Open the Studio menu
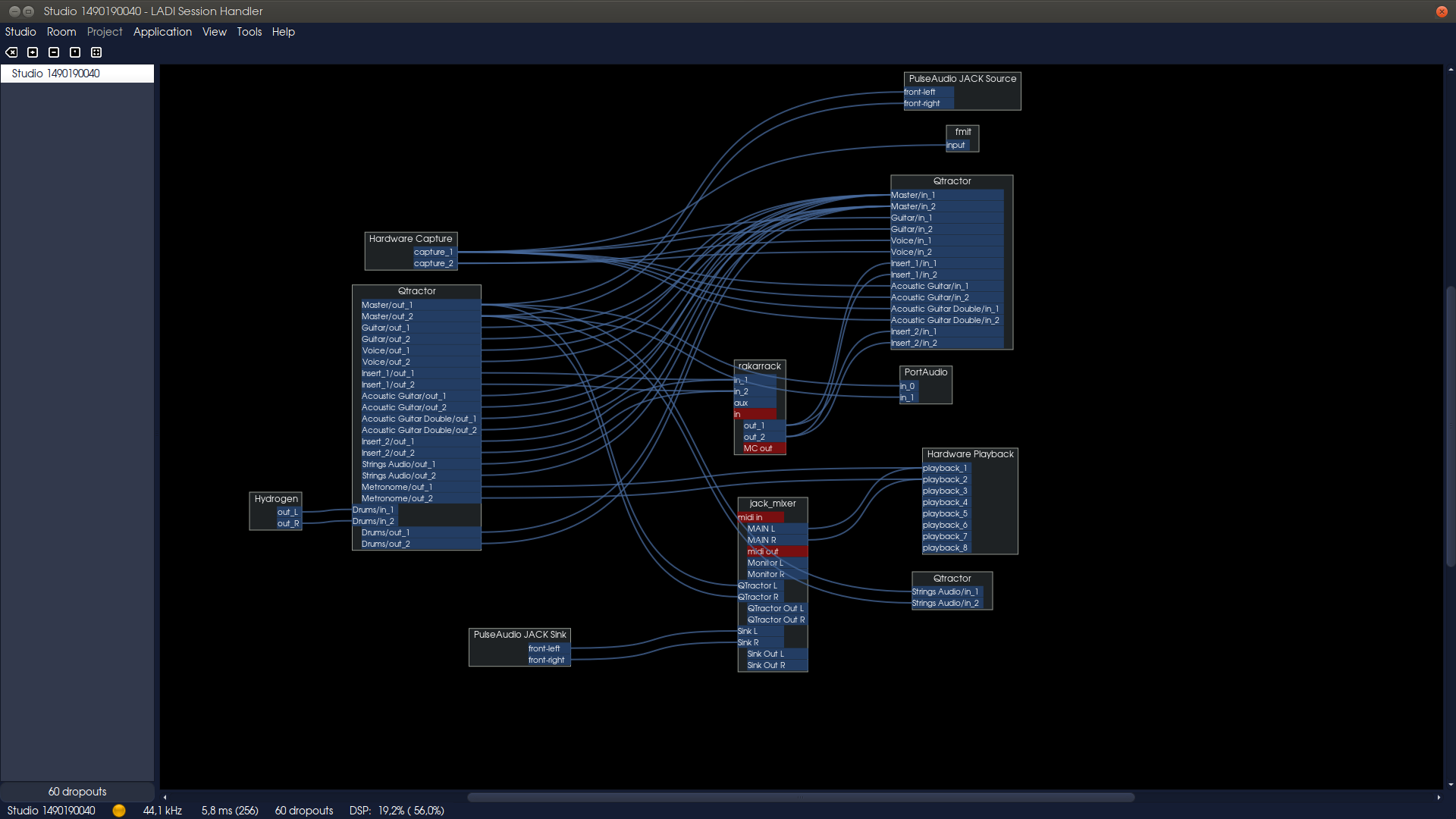Image resolution: width=1456 pixels, height=819 pixels. [20, 32]
